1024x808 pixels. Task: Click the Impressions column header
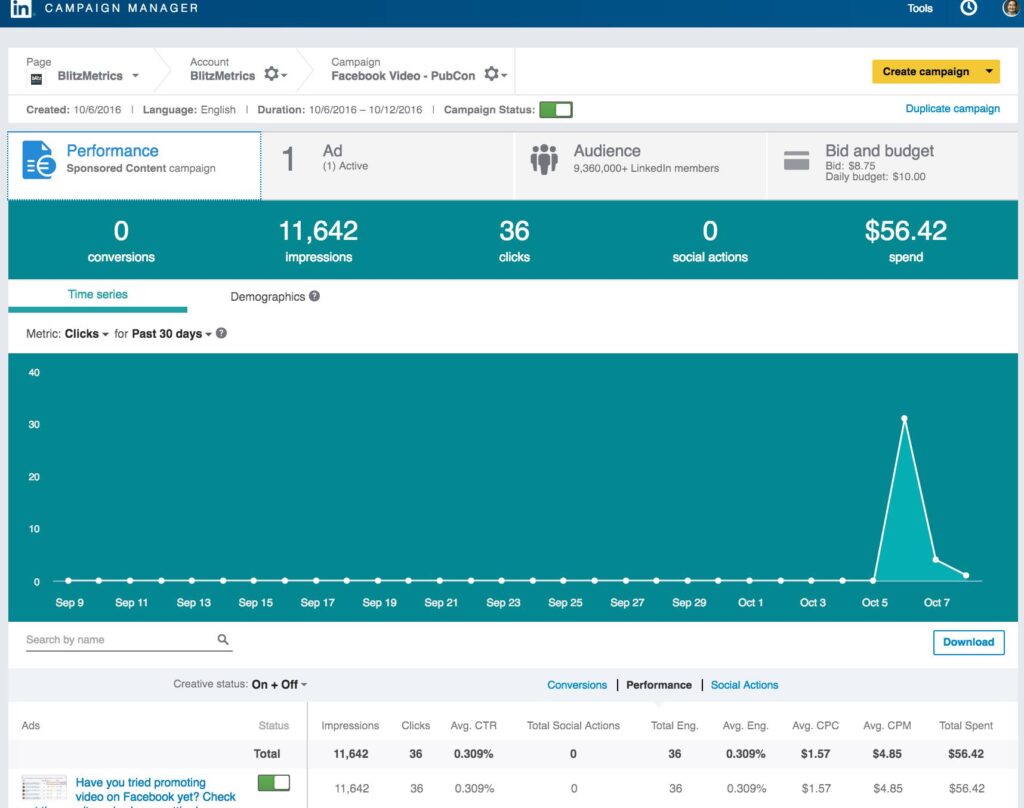349,725
